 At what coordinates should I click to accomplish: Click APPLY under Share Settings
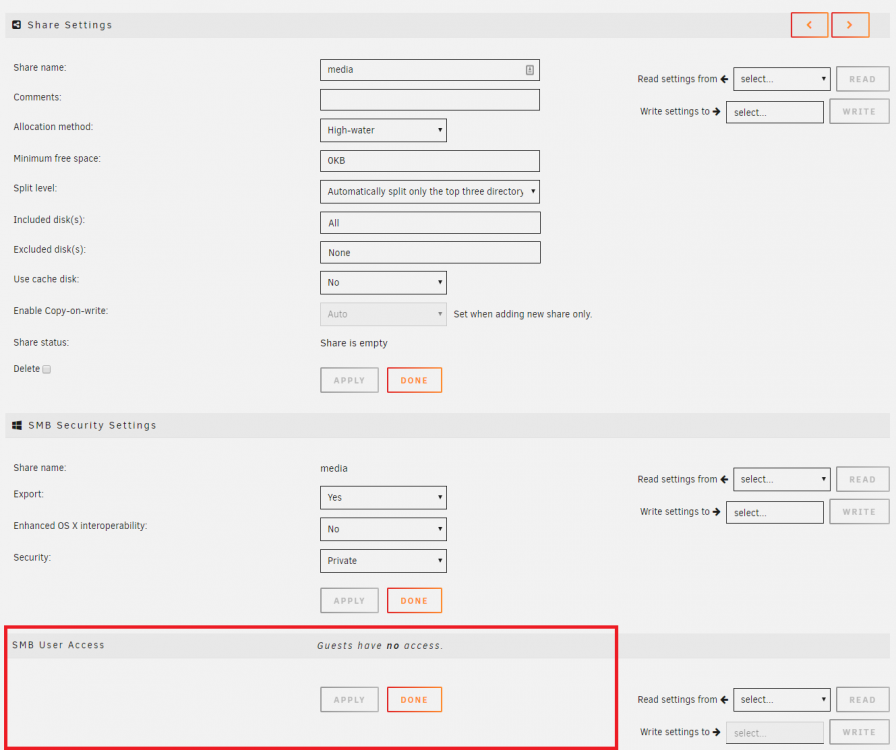point(349,380)
